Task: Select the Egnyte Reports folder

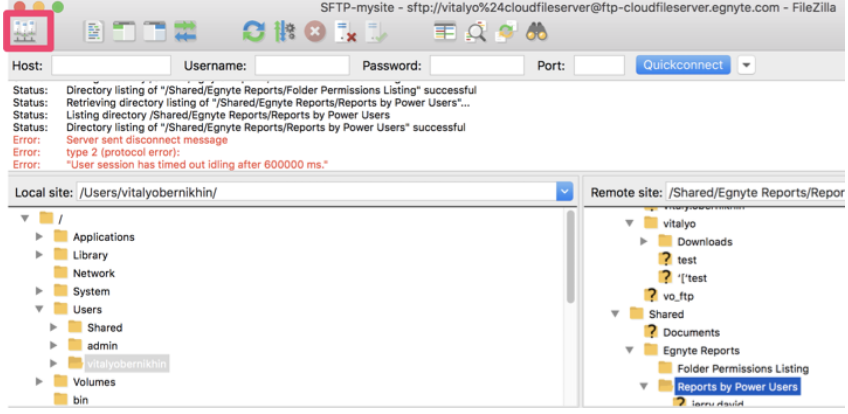Action: tap(701, 350)
